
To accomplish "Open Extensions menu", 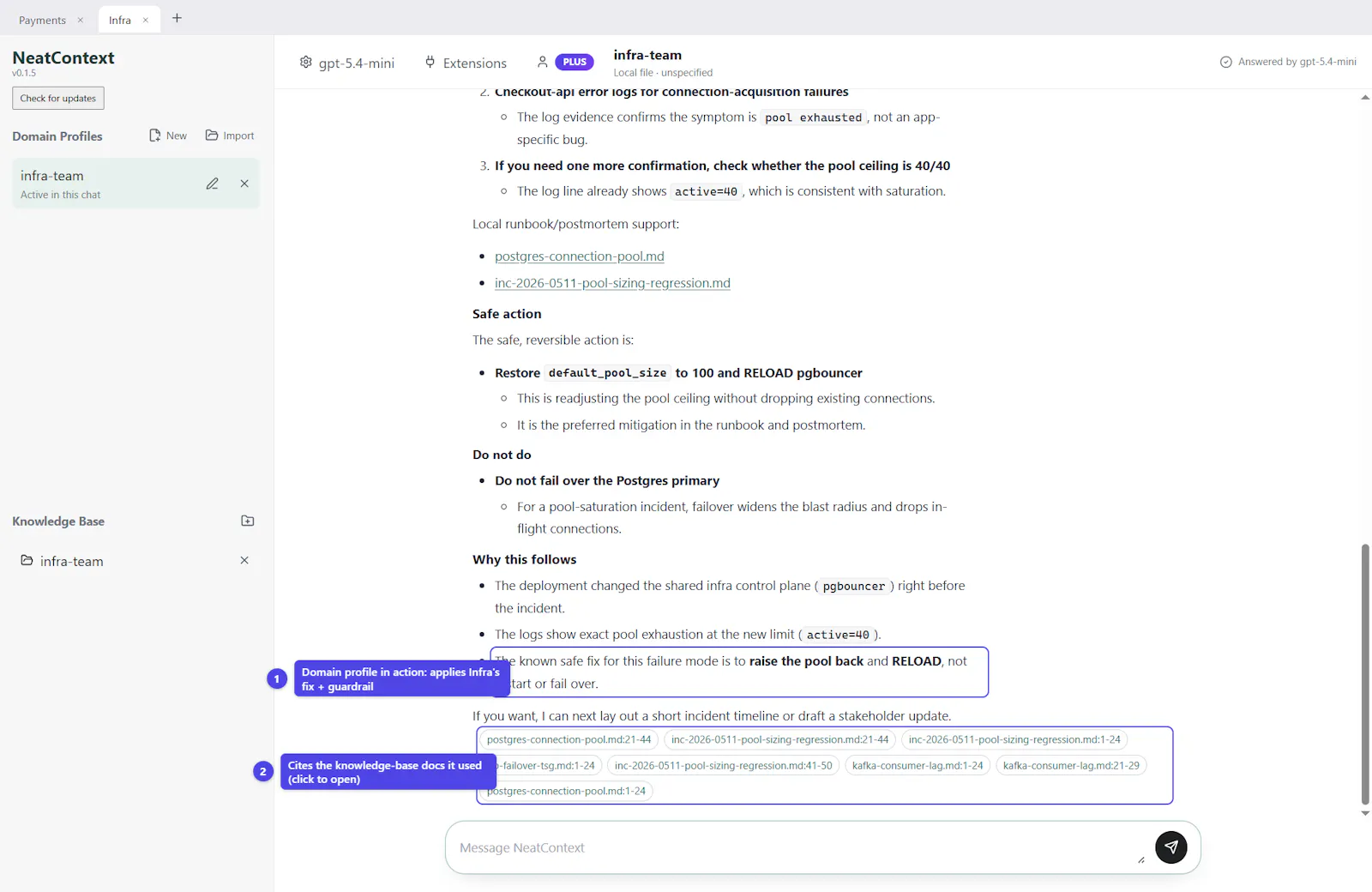I will coord(466,63).
